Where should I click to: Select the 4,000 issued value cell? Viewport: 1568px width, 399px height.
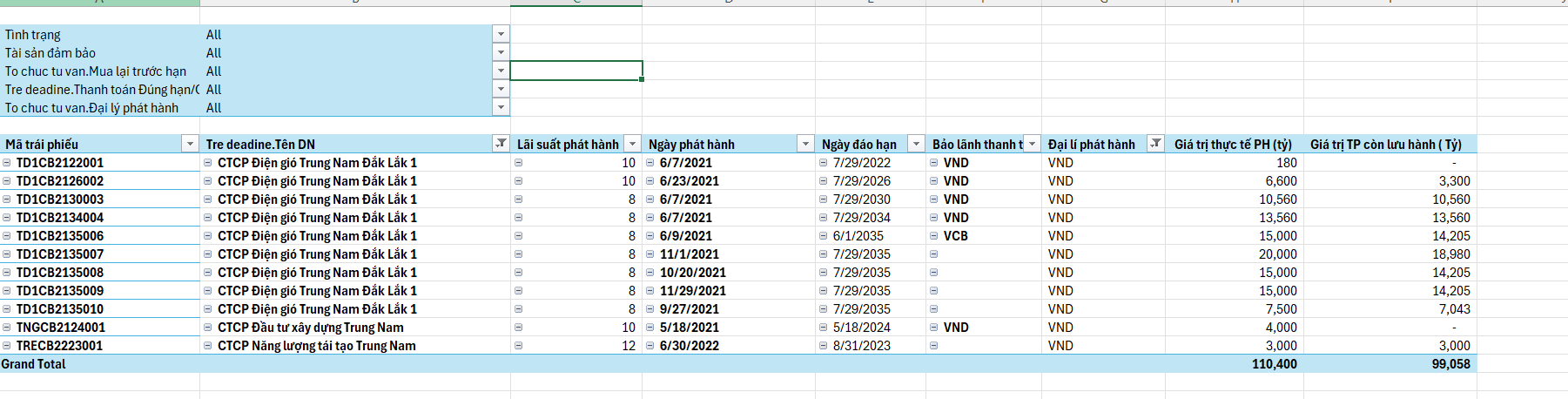point(1234,328)
